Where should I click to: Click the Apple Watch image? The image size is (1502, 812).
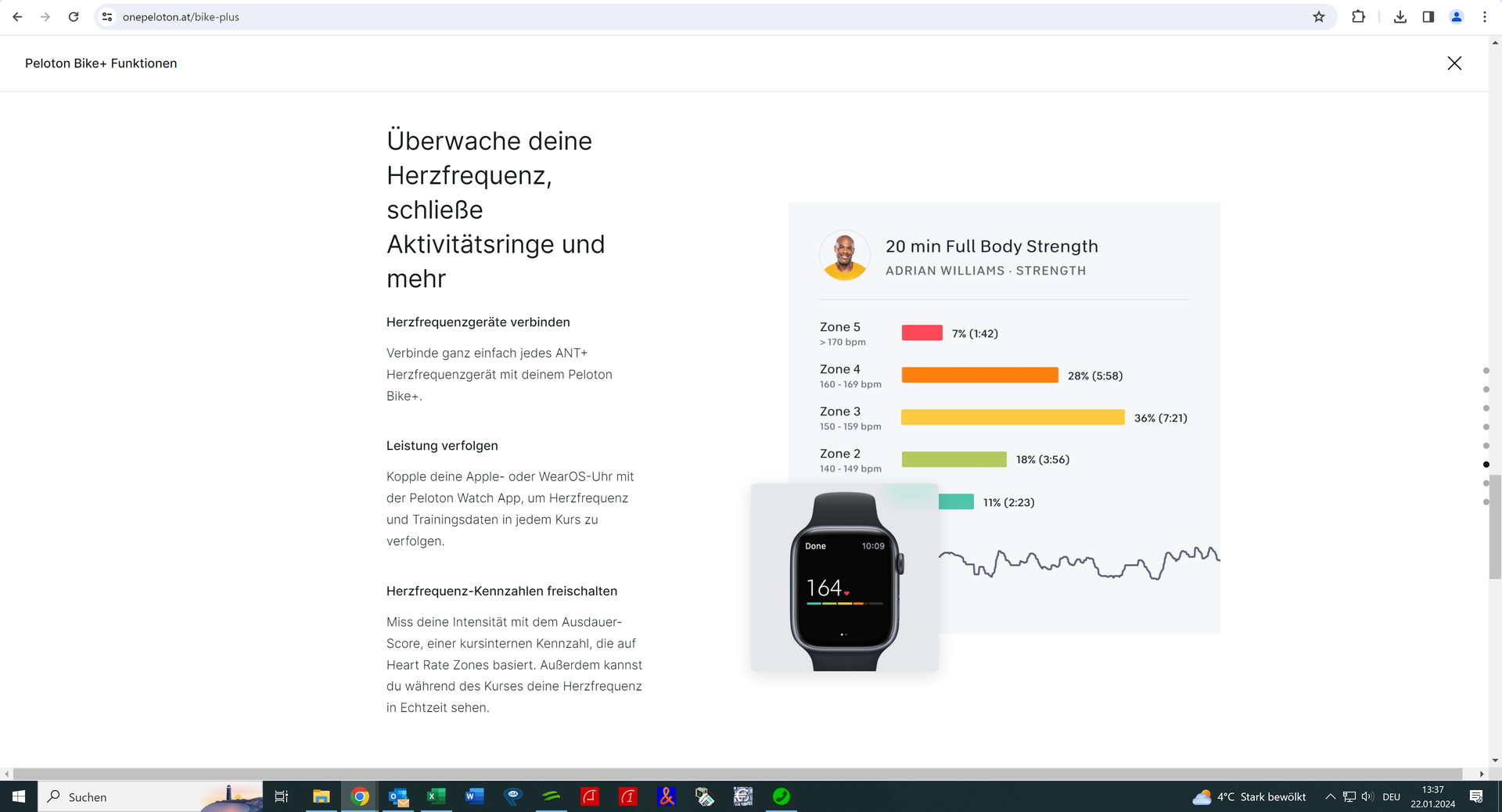pyautogui.click(x=845, y=578)
